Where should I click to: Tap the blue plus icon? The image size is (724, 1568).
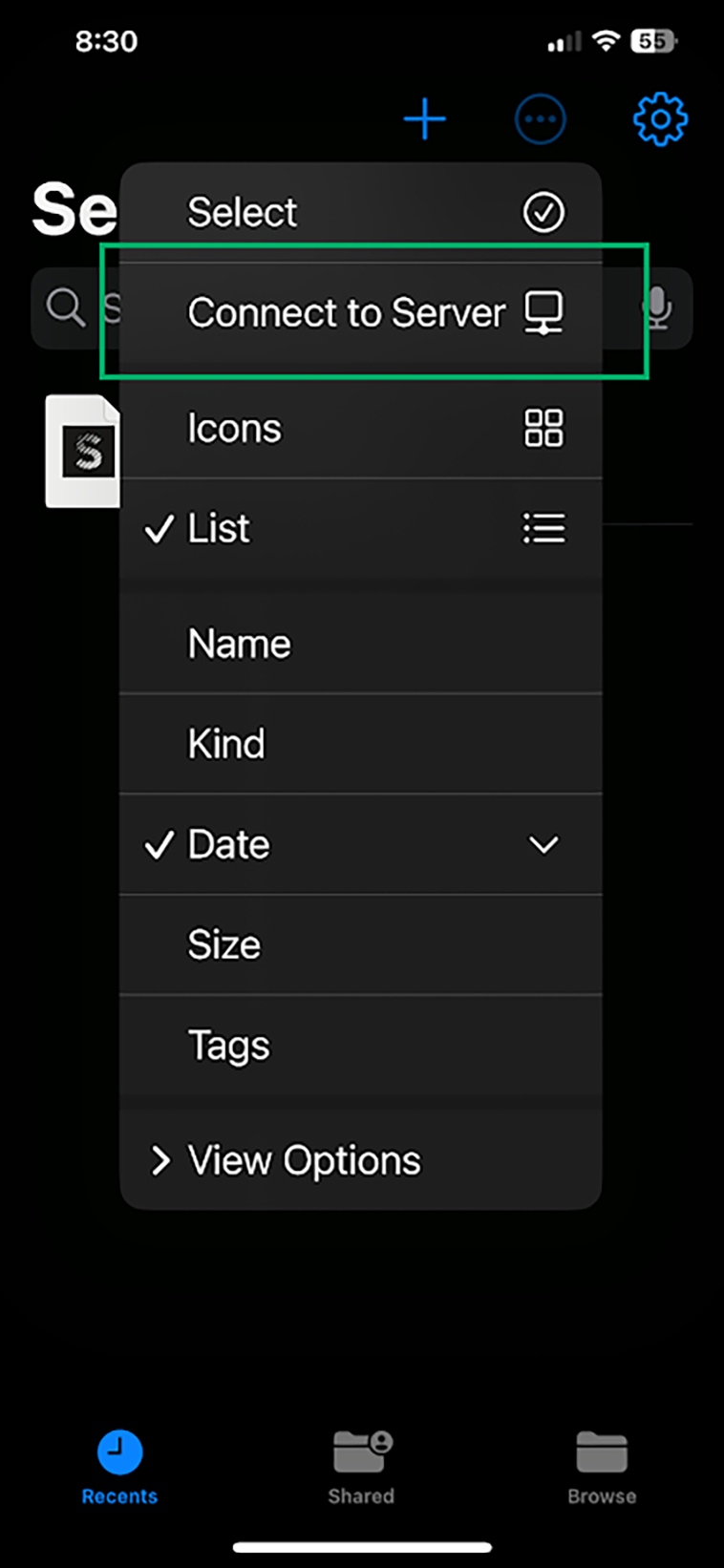point(424,119)
